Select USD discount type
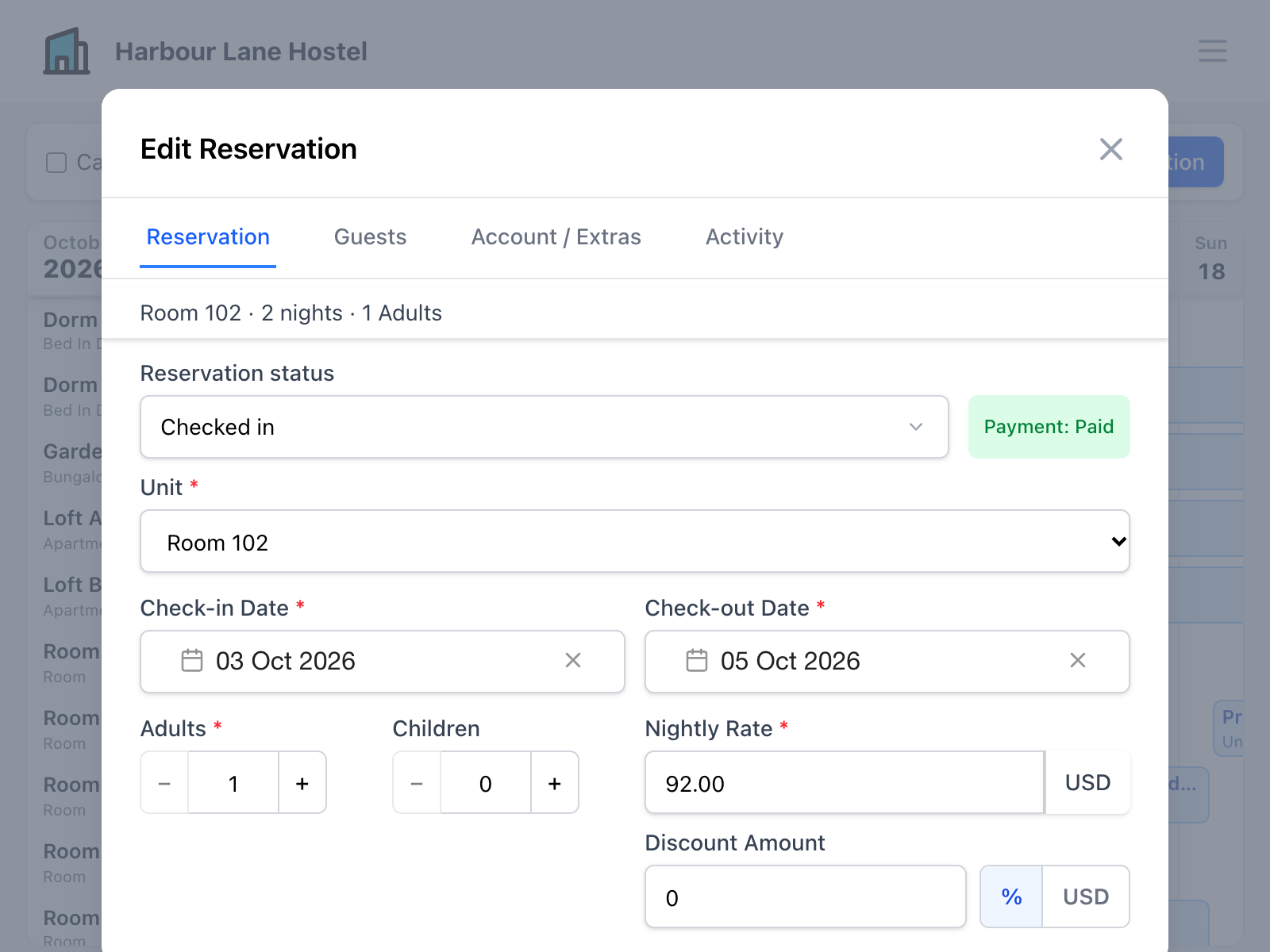Image resolution: width=1270 pixels, height=952 pixels. click(x=1086, y=896)
